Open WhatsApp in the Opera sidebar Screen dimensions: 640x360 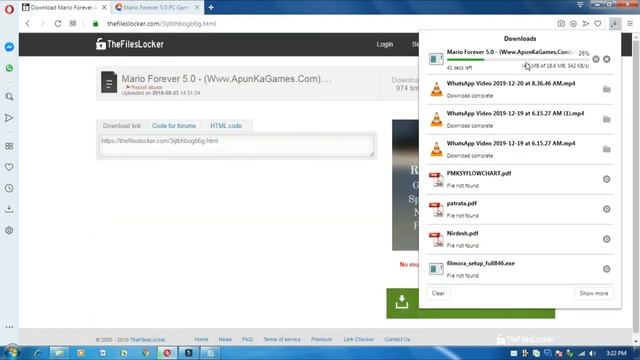[9, 68]
